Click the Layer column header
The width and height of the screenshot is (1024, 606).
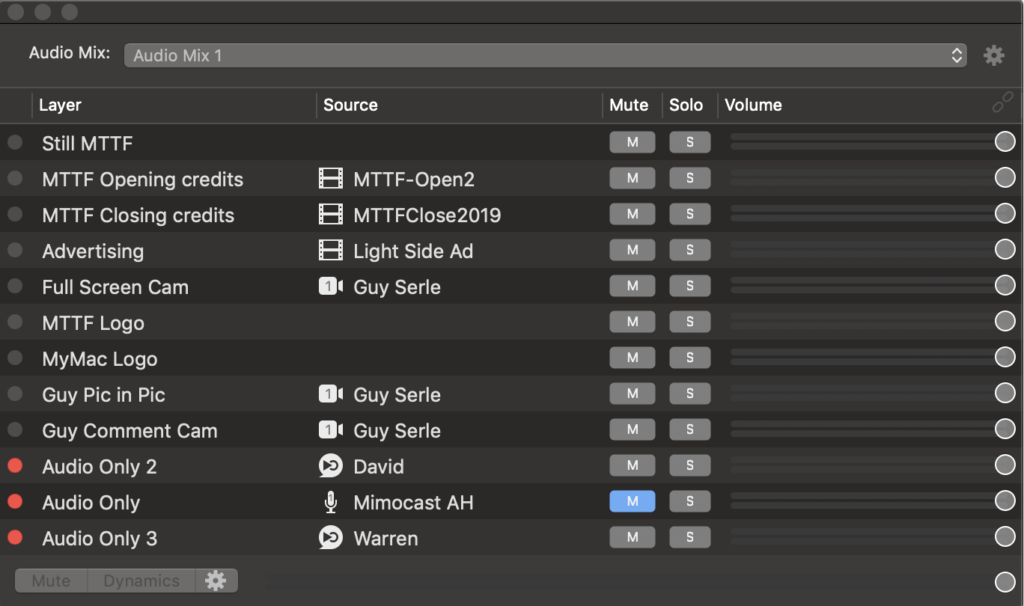60,105
